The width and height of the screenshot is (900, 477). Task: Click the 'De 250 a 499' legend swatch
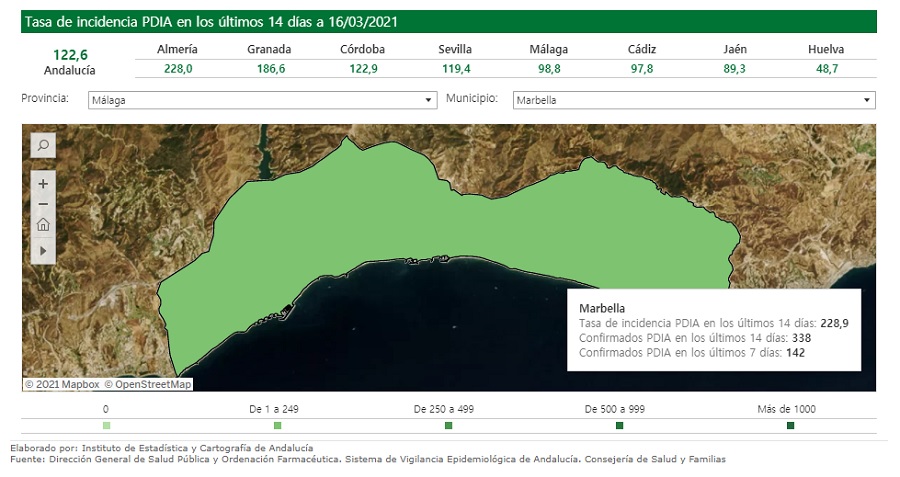[449, 425]
